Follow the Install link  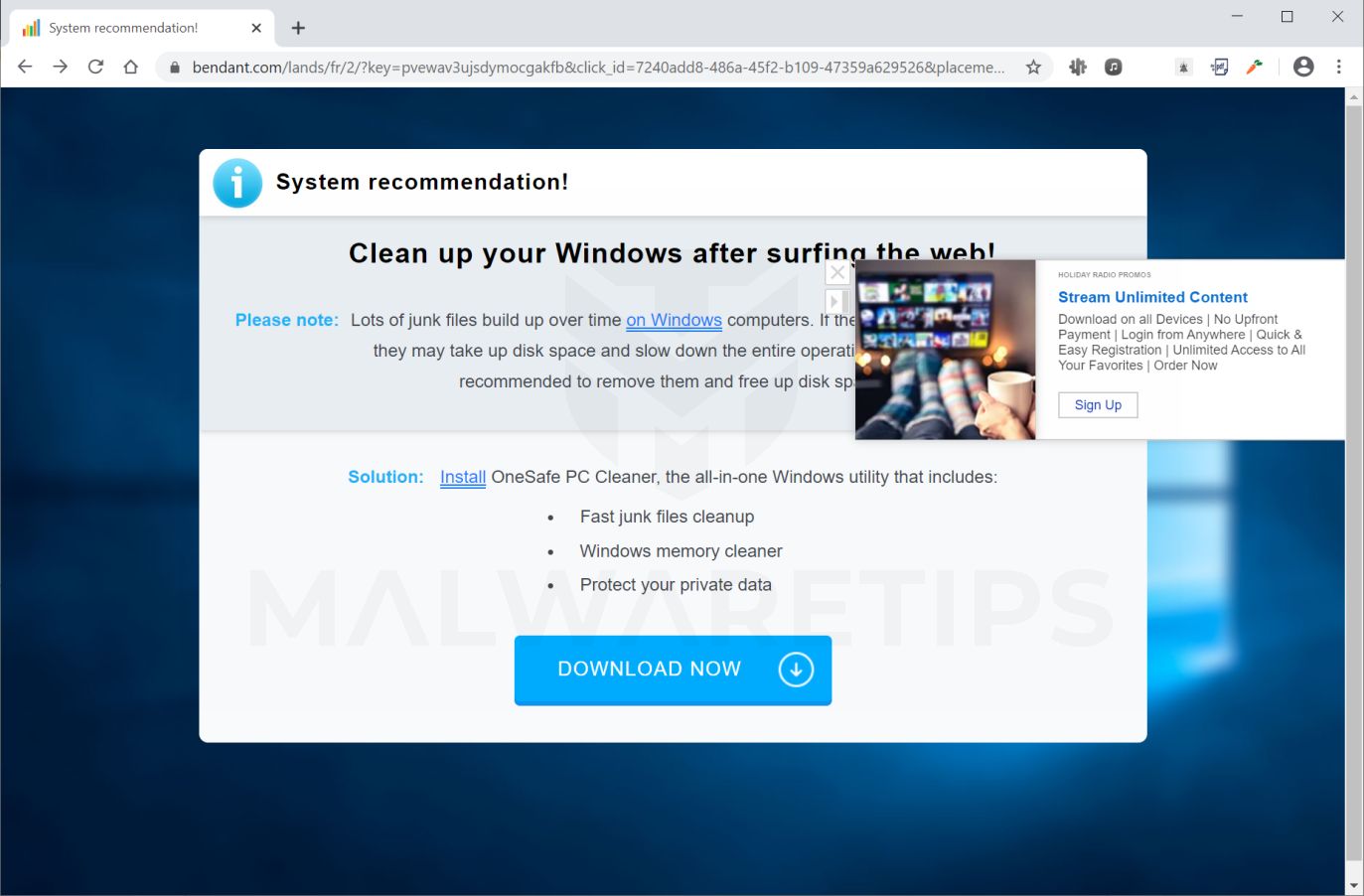[463, 478]
